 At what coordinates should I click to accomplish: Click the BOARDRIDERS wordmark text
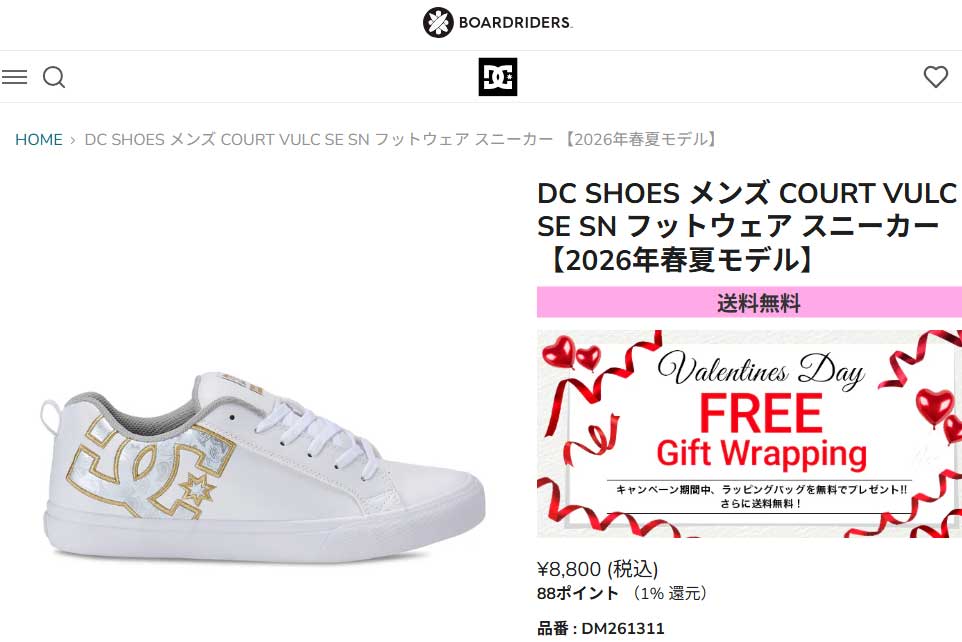[515, 23]
